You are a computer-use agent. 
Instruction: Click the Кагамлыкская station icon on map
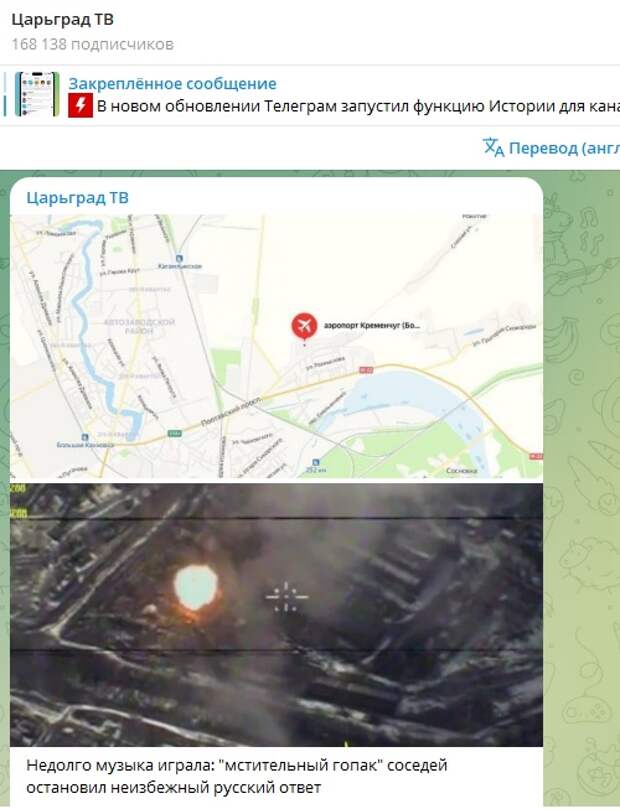[179, 258]
